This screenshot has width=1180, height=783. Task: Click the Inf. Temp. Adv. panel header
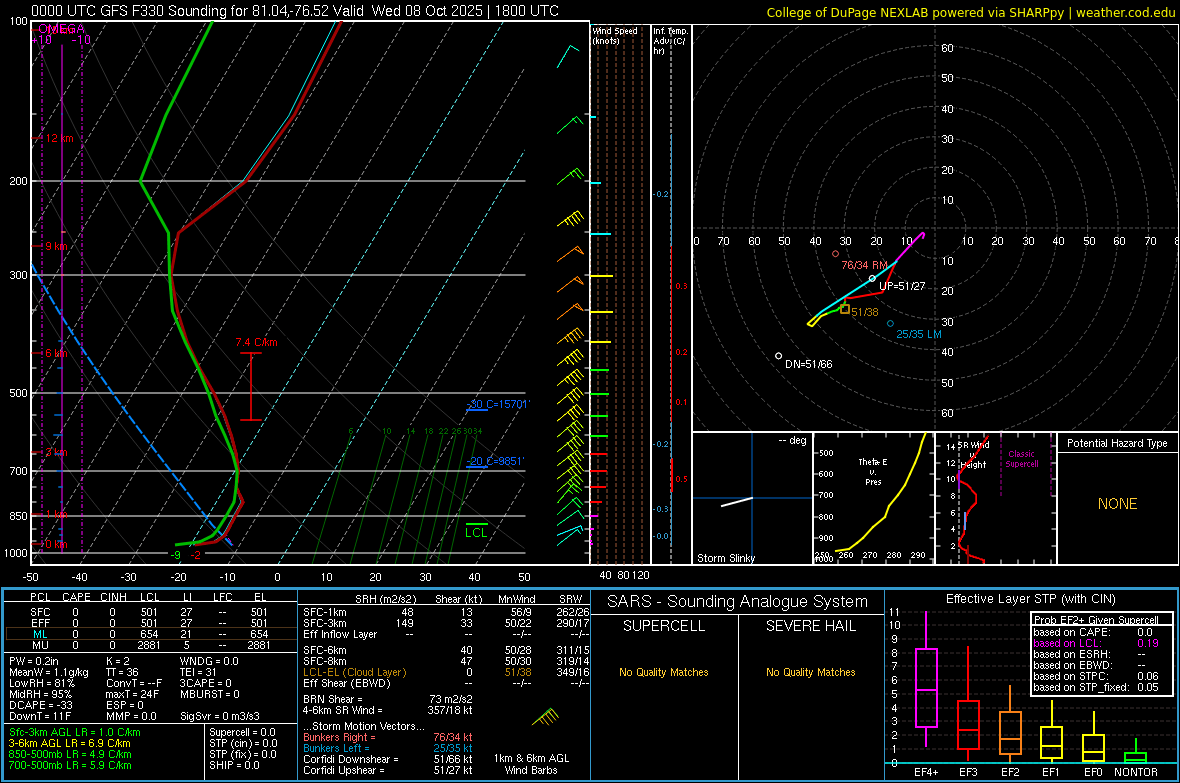click(x=670, y=41)
